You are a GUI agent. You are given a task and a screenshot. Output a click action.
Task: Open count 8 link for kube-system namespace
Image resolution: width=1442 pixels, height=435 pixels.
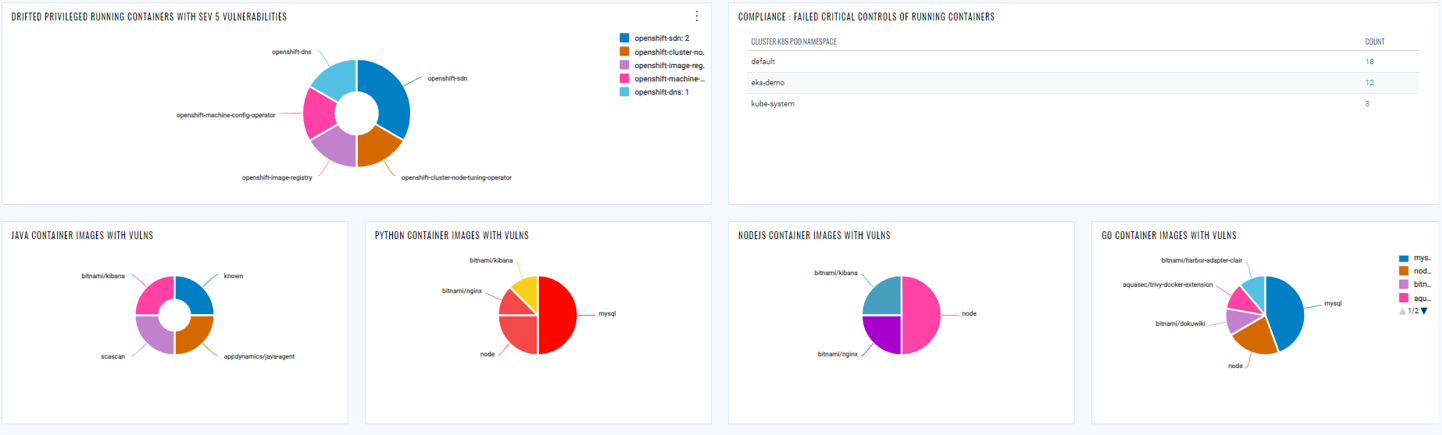tap(1367, 104)
